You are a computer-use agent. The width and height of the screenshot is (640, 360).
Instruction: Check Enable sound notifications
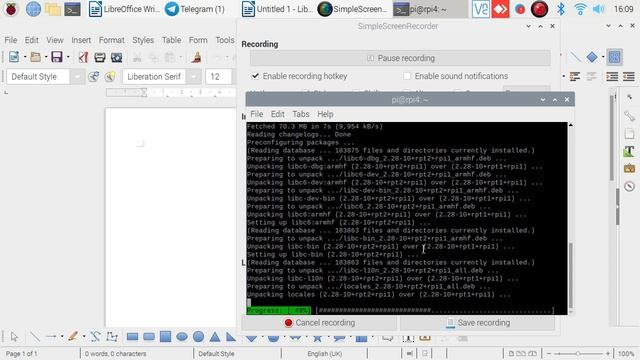[x=407, y=76]
